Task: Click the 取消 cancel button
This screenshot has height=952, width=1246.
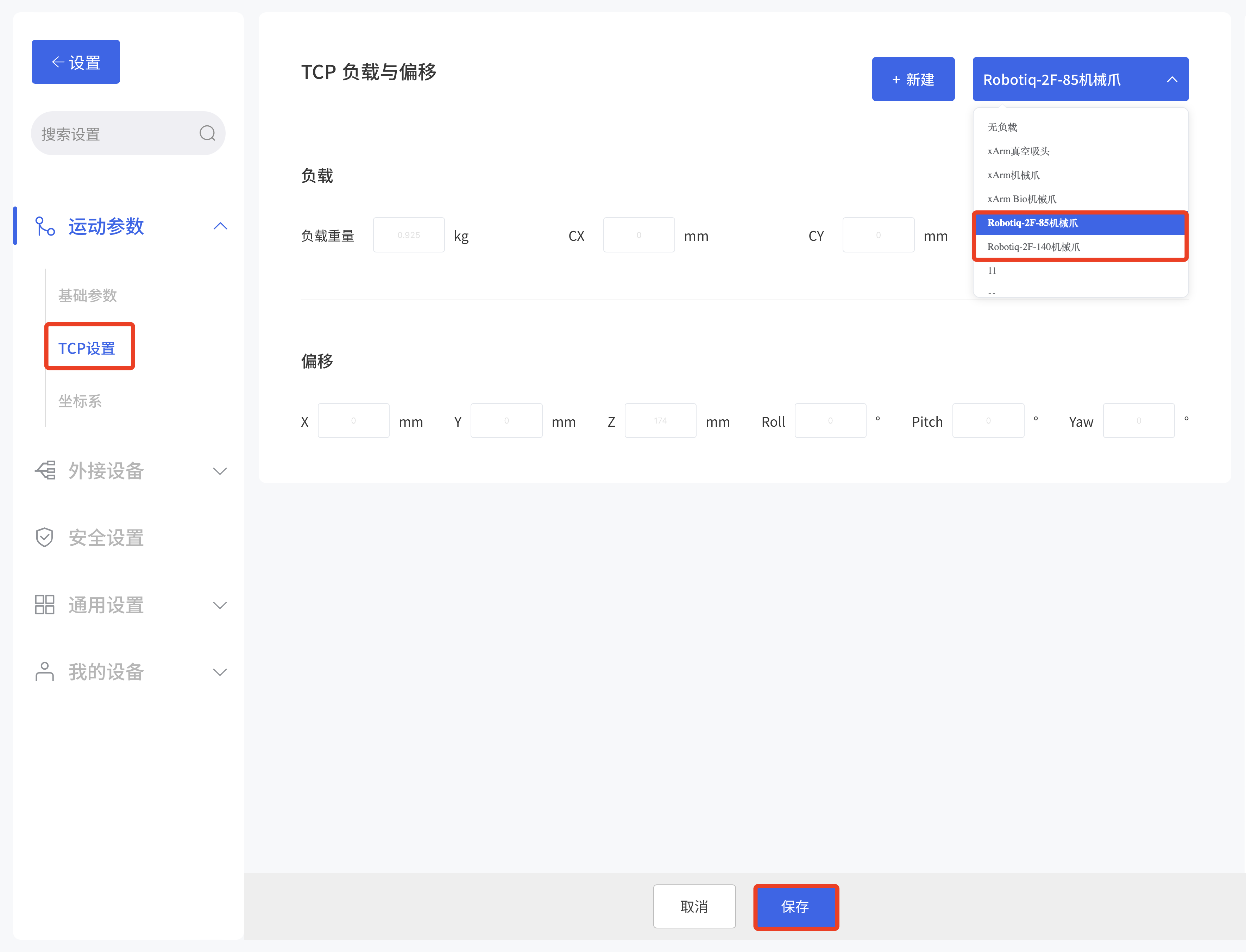Action: point(694,906)
